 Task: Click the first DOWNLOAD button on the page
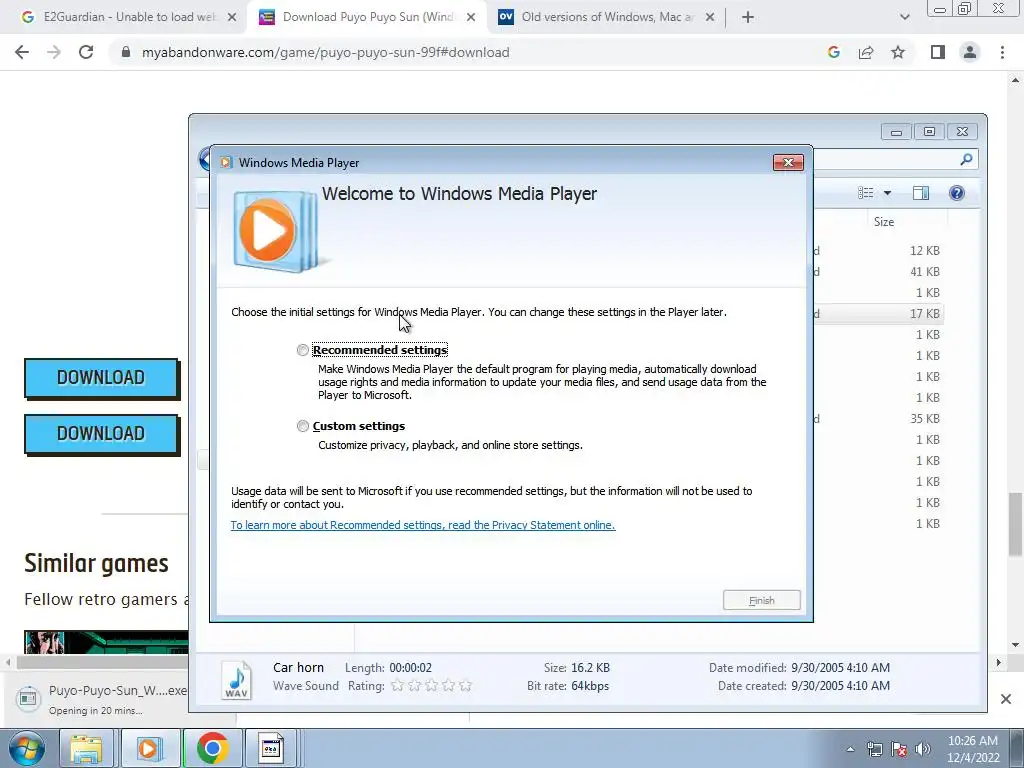(x=101, y=377)
